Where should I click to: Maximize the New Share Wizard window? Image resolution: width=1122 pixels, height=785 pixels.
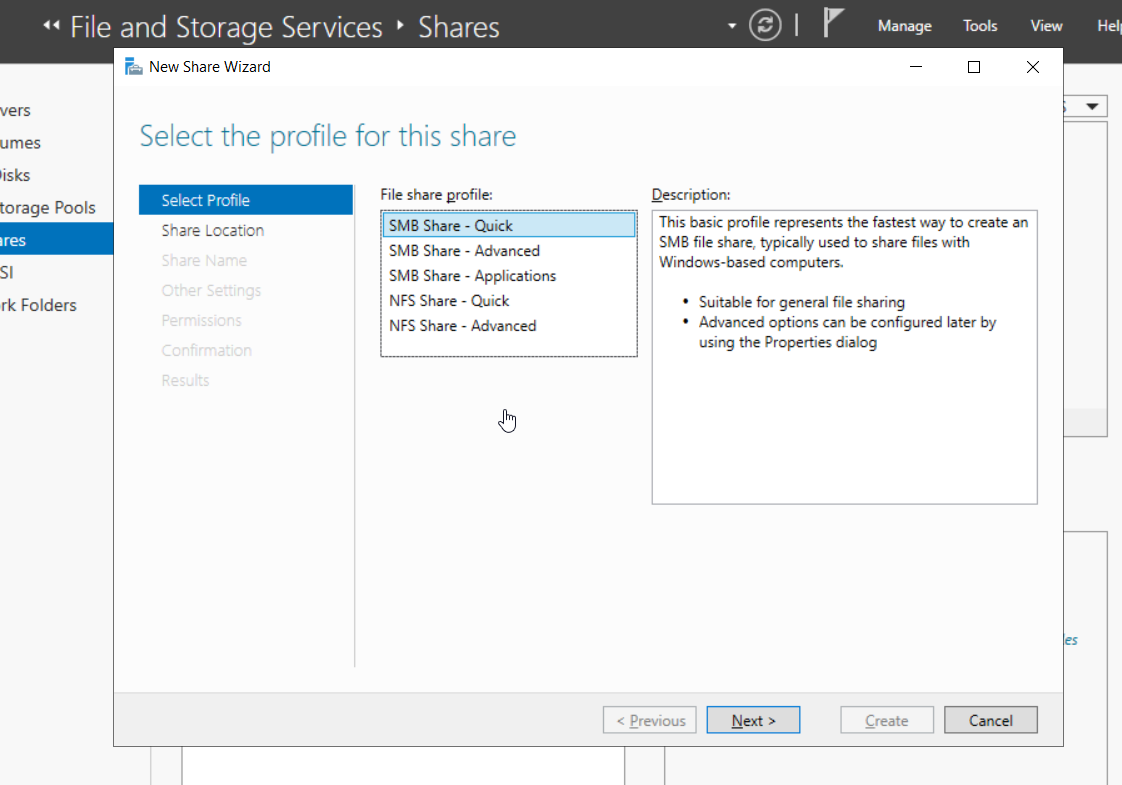tap(974, 67)
